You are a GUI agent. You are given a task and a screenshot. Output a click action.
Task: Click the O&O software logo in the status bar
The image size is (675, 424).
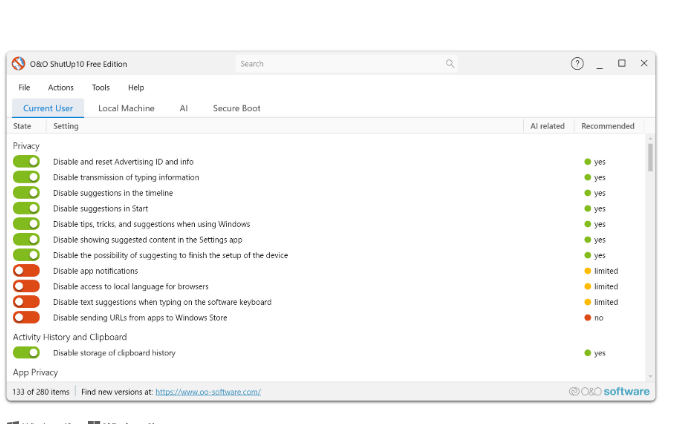pyautogui.click(x=609, y=391)
